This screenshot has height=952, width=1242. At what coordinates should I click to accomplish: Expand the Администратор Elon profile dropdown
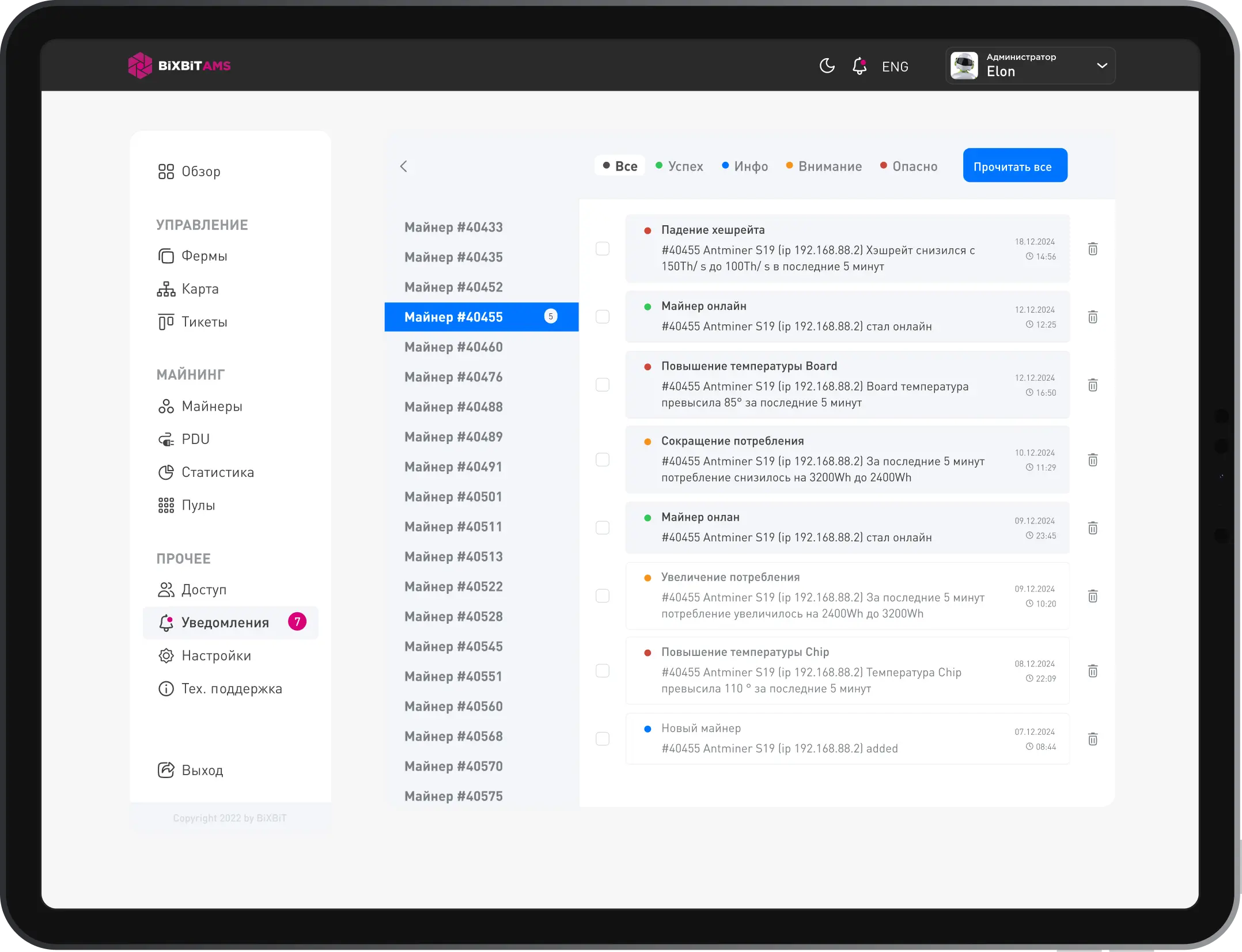click(x=1101, y=66)
